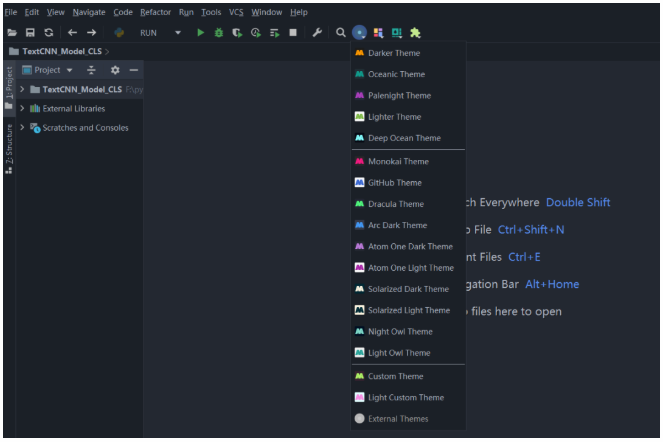Screen dimensions: 663x442
Task: Select Deep Ocean Theme
Action: pos(408,138)
